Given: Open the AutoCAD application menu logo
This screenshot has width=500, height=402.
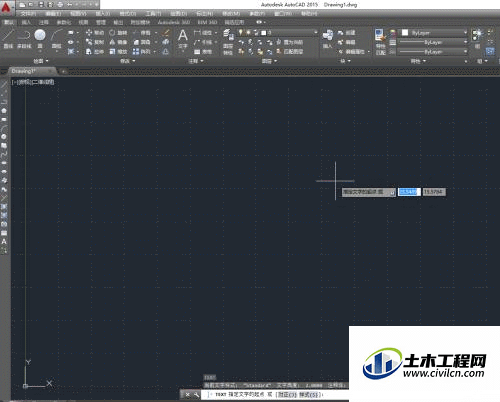Looking at the screenshot, I should coord(6,7).
